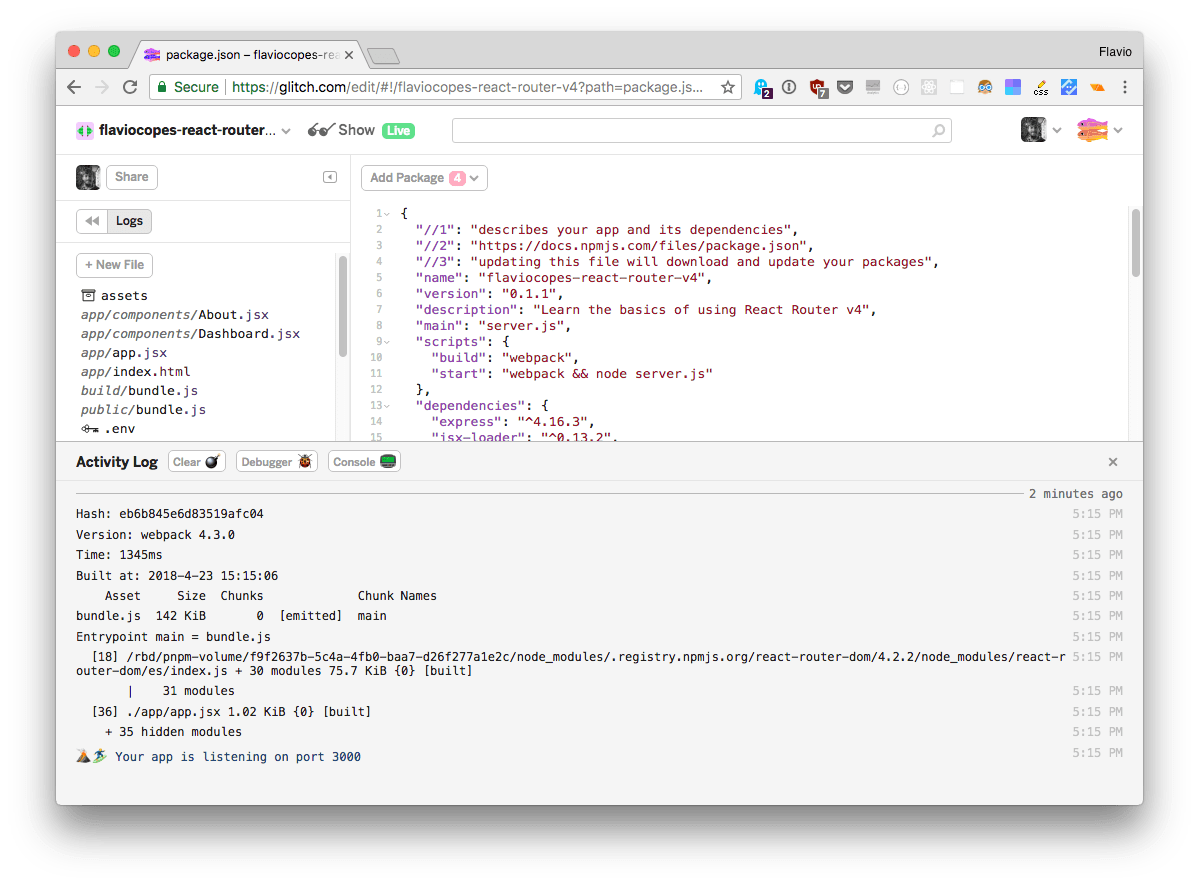Toggle the Logs panel button
The image size is (1199, 885).
[x=129, y=220]
